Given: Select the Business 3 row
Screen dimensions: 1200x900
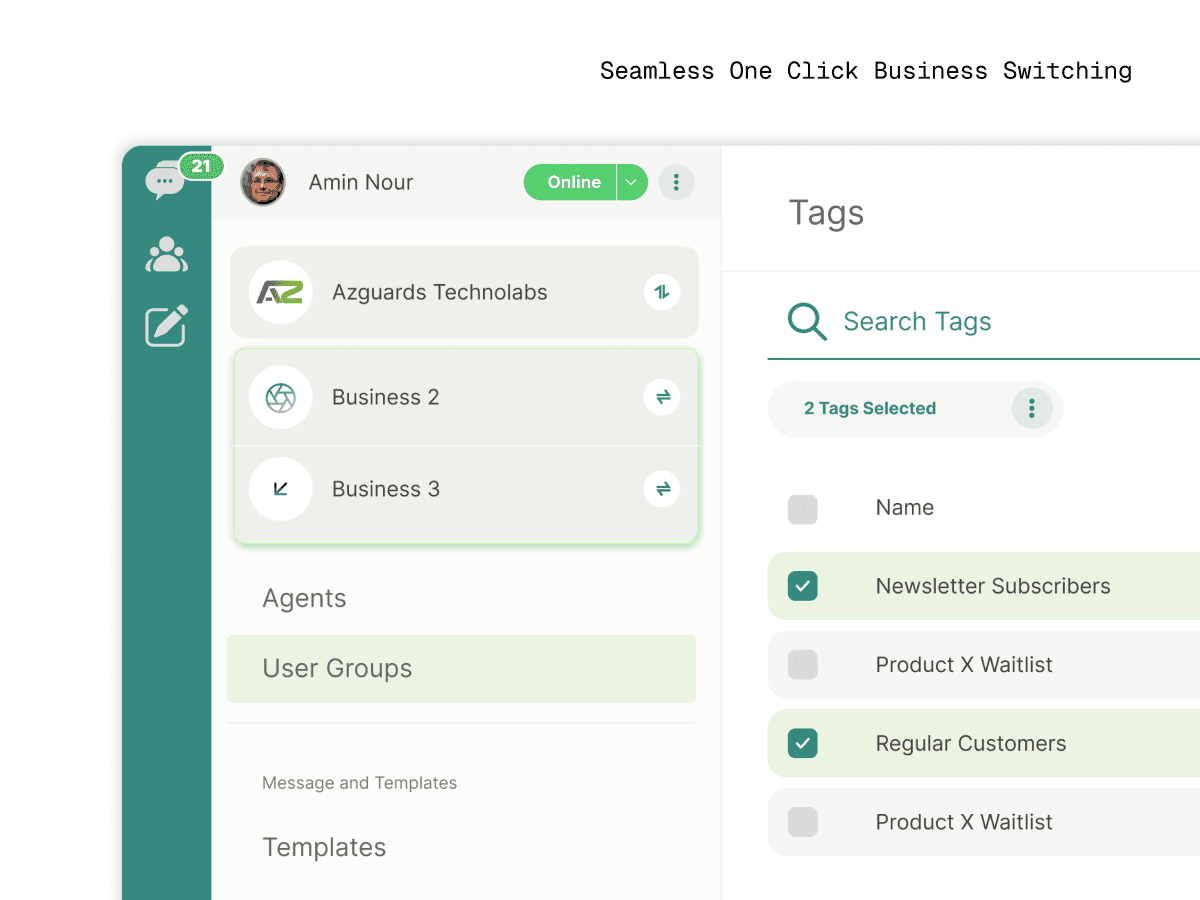Looking at the screenshot, I should [466, 494].
